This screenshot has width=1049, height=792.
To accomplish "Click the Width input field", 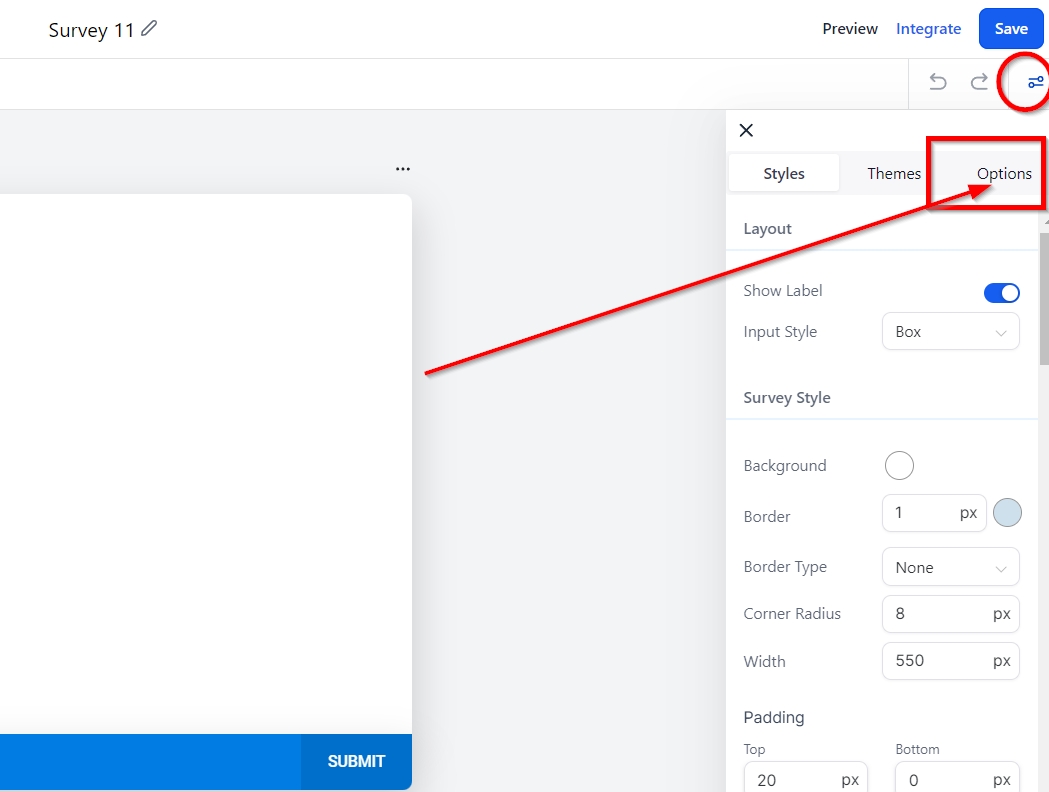I will 938,661.
